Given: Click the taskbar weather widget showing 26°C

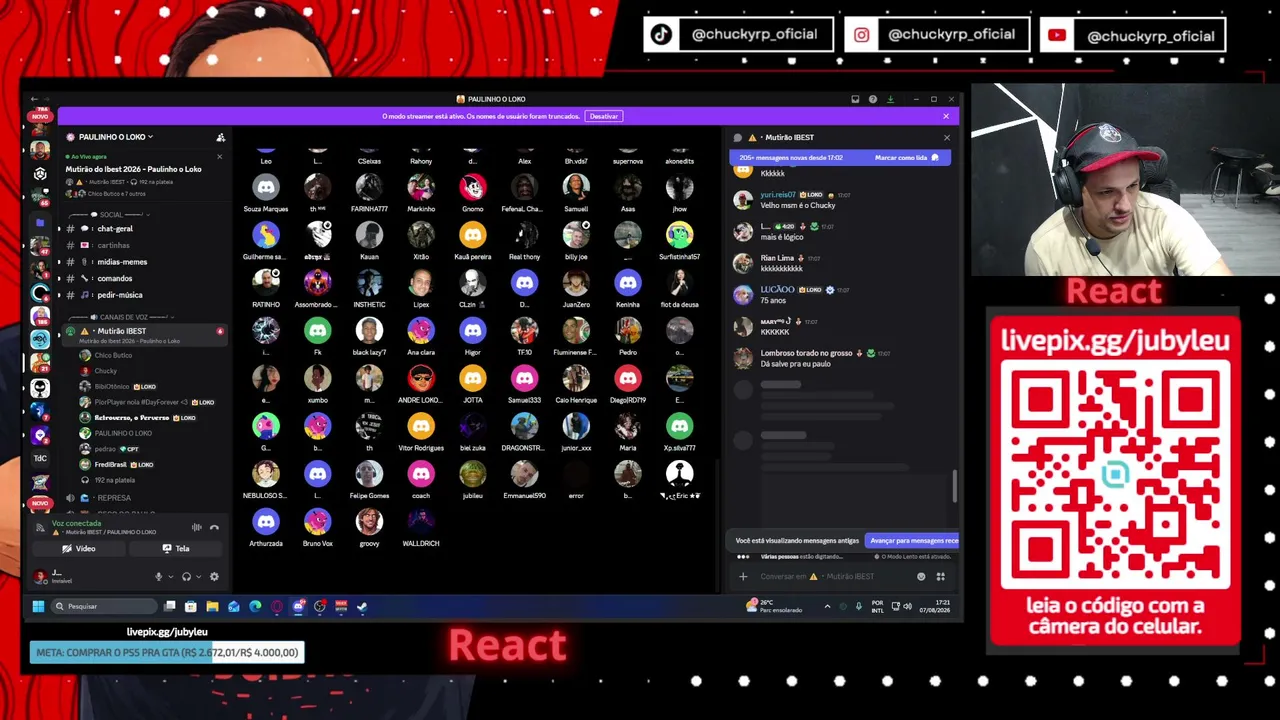Looking at the screenshot, I should [775, 606].
